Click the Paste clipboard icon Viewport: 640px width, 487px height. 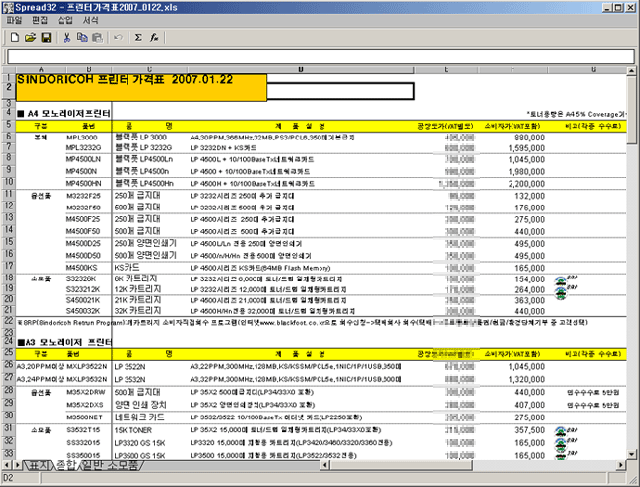97,38
